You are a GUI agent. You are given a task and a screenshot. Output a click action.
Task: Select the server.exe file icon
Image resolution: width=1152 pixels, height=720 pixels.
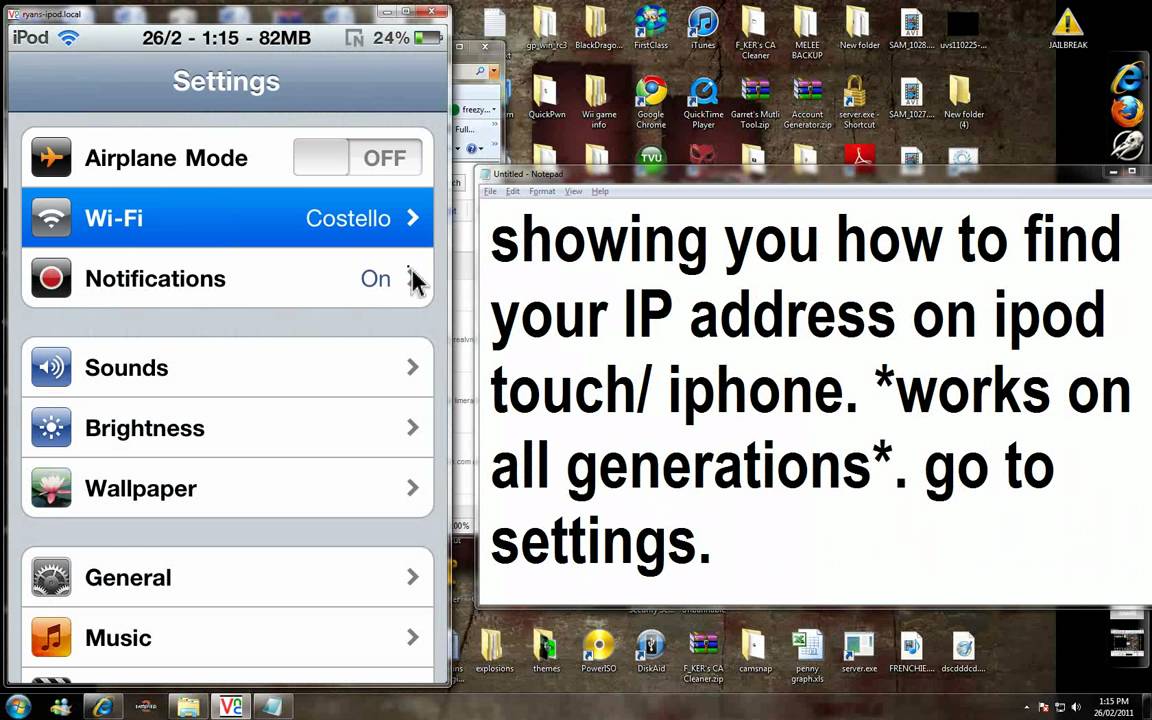859,651
